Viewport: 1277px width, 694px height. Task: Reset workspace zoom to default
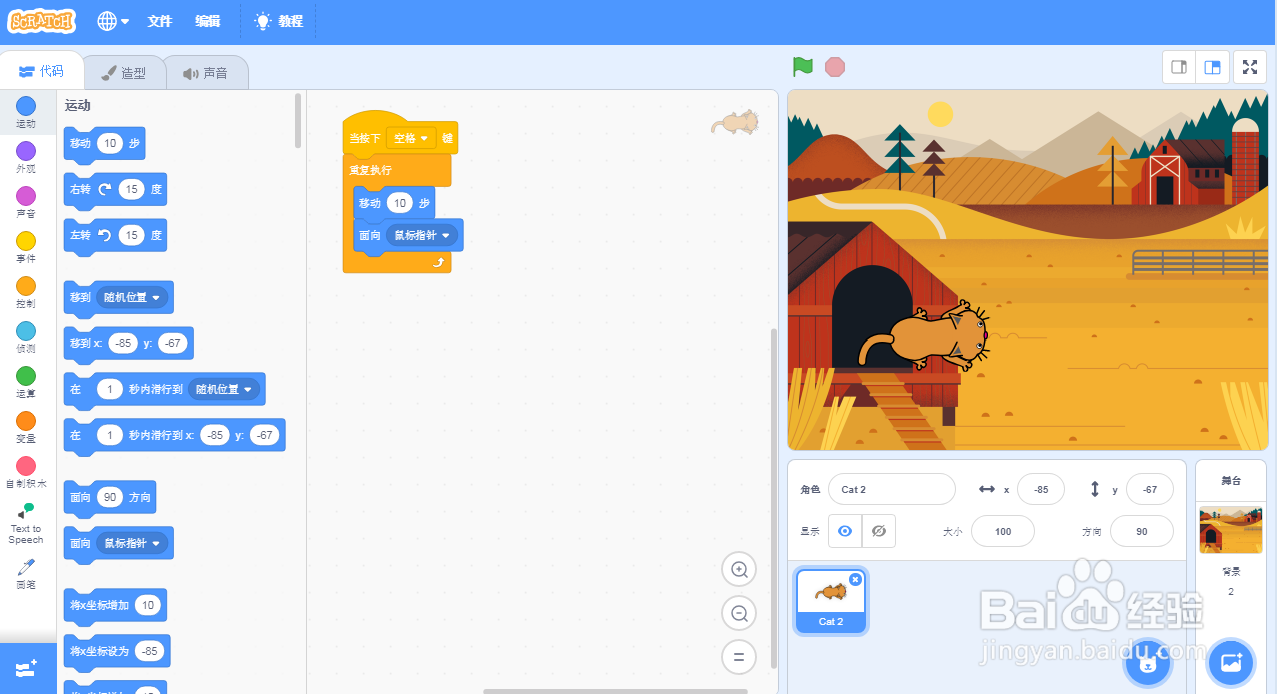pyautogui.click(x=739, y=657)
